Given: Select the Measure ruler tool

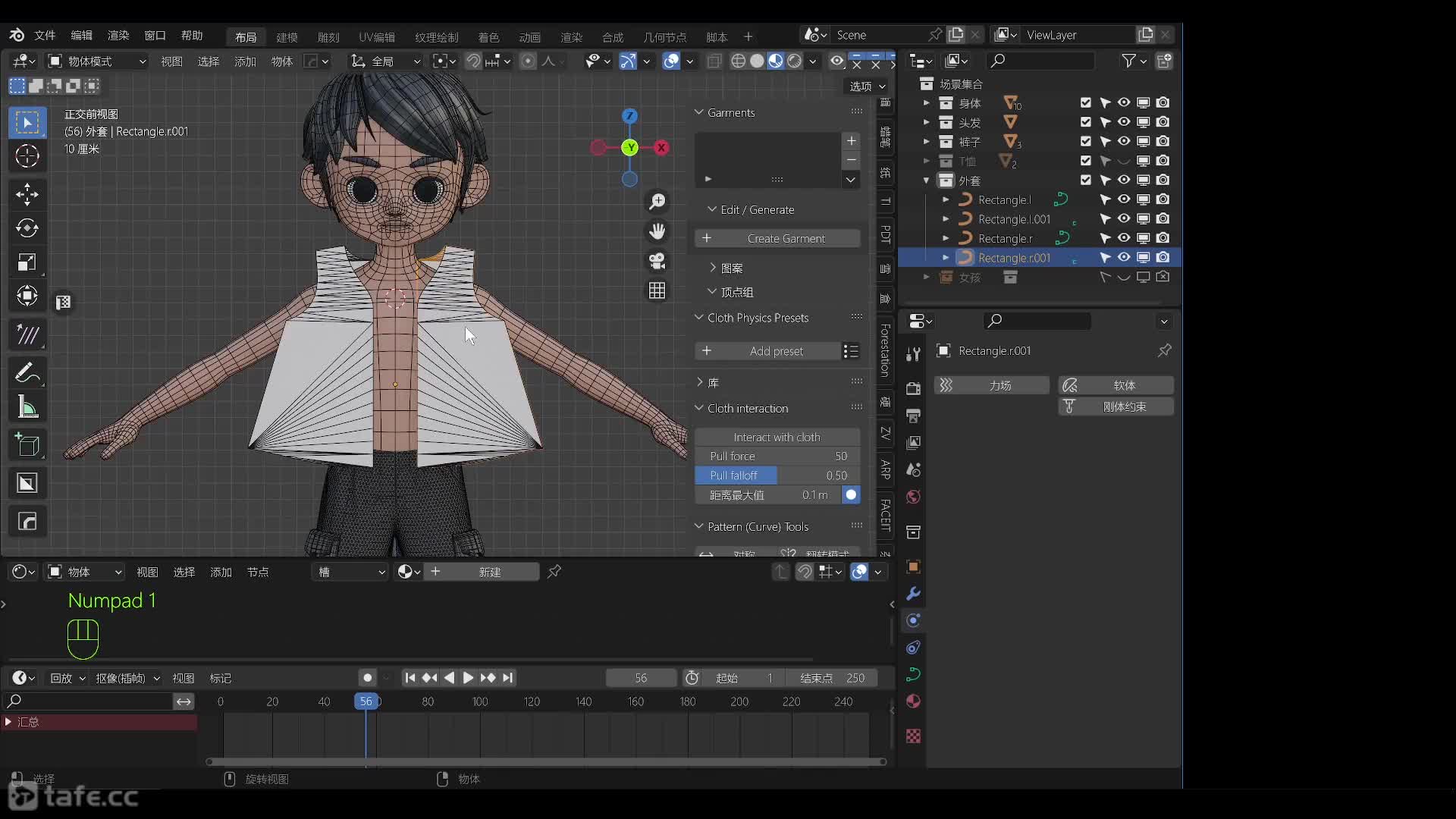Looking at the screenshot, I should click(27, 407).
